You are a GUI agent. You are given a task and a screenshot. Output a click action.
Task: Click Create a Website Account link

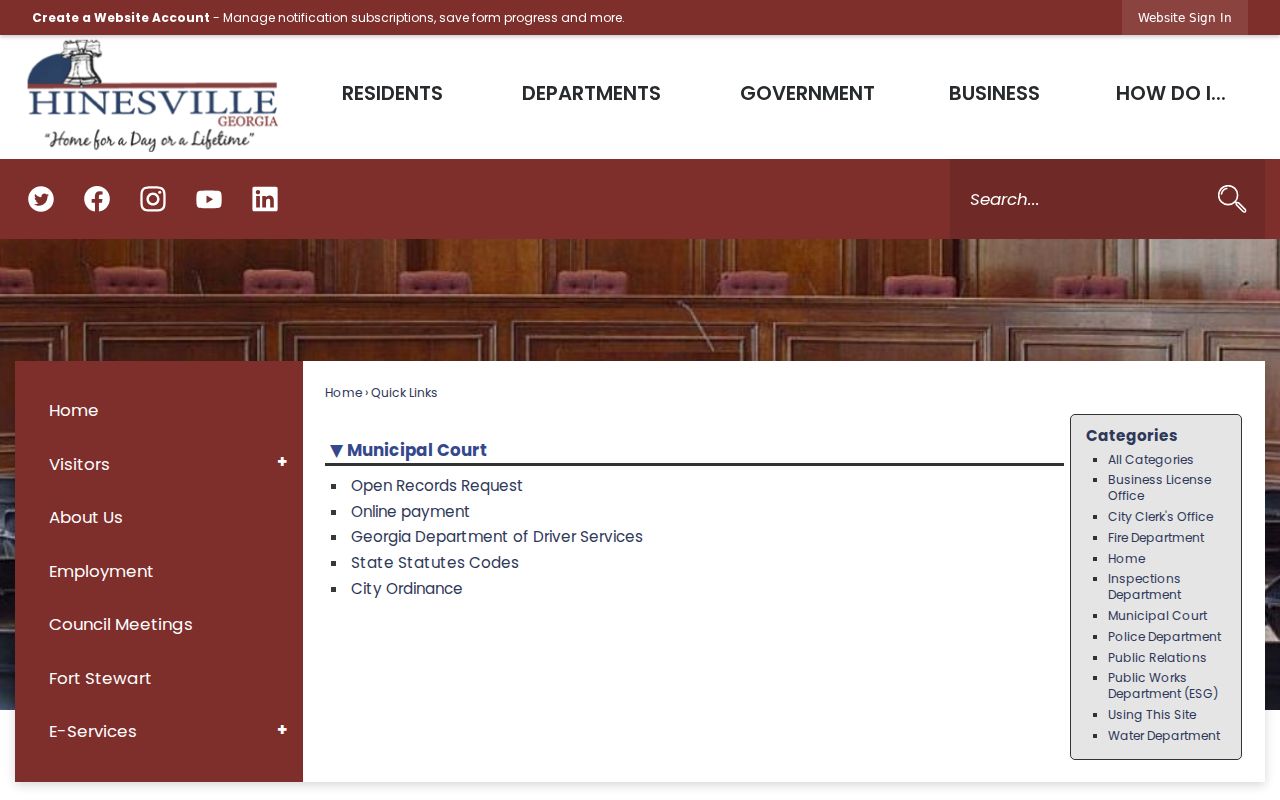[121, 17]
